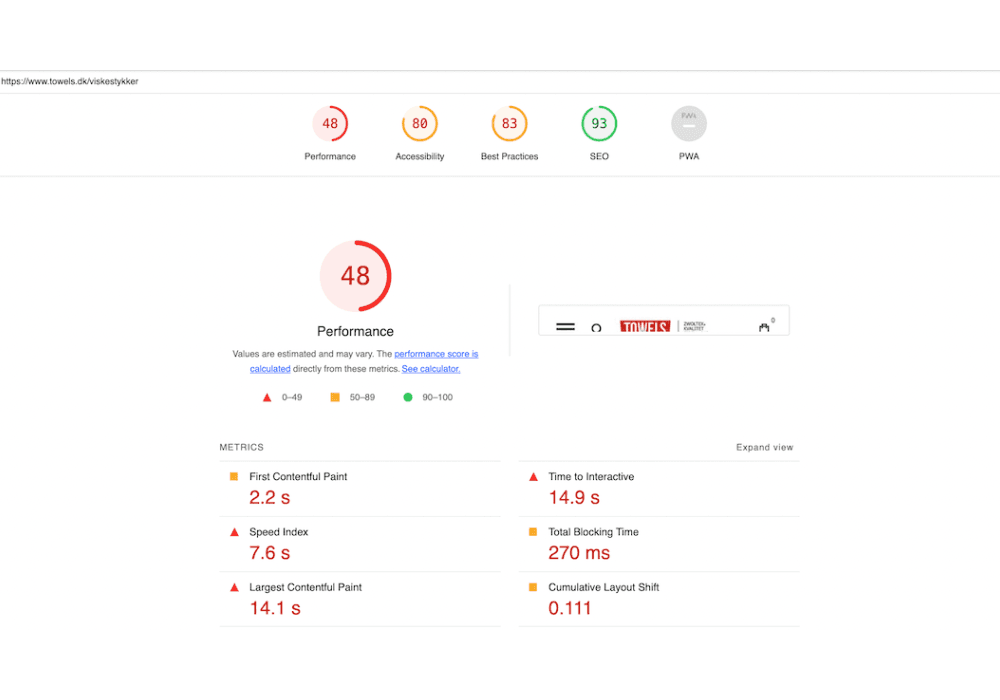Click the orange square beside Cumulative Layout Shift

click(x=531, y=587)
